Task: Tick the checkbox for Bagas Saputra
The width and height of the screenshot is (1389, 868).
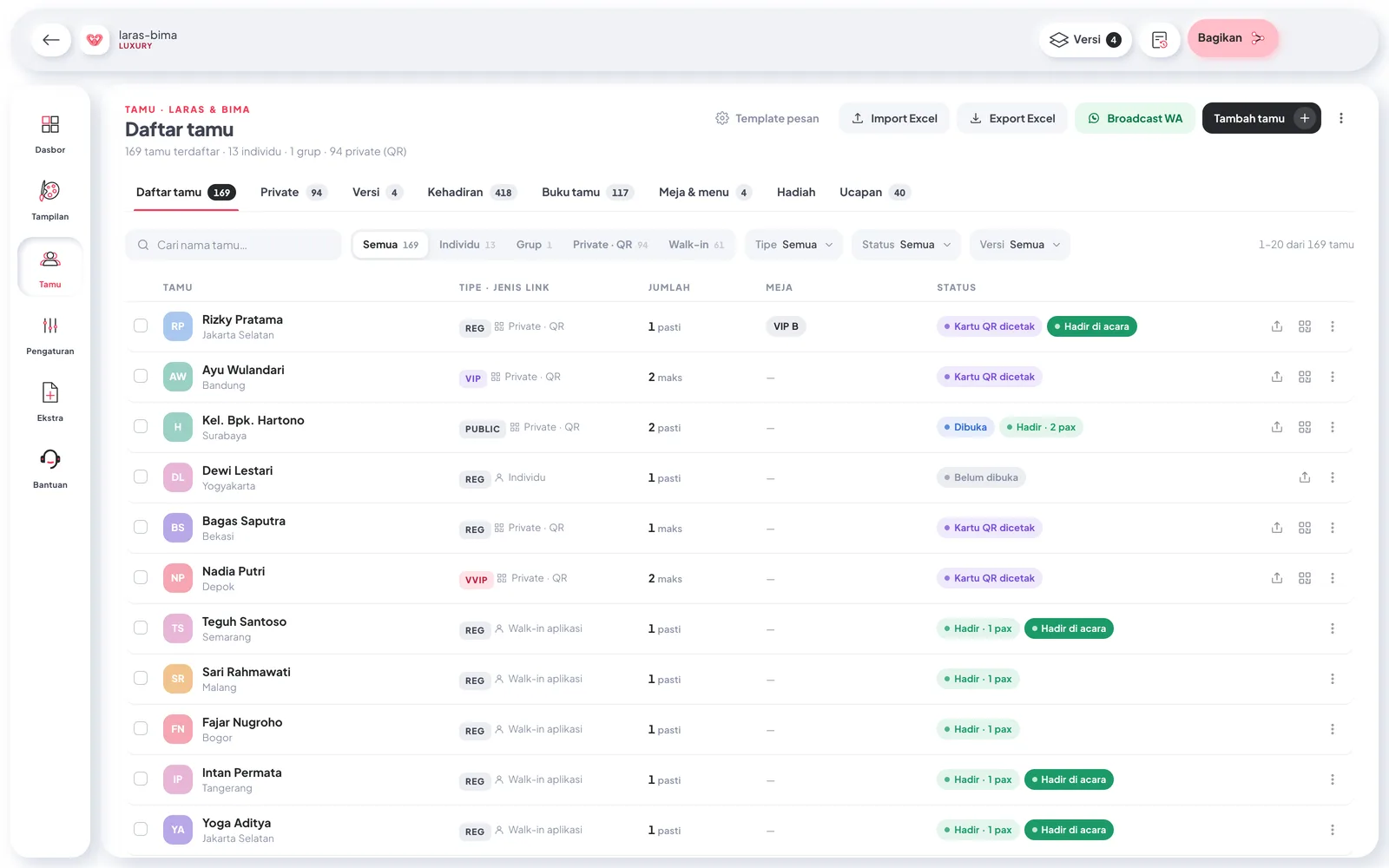Action: 141,527
